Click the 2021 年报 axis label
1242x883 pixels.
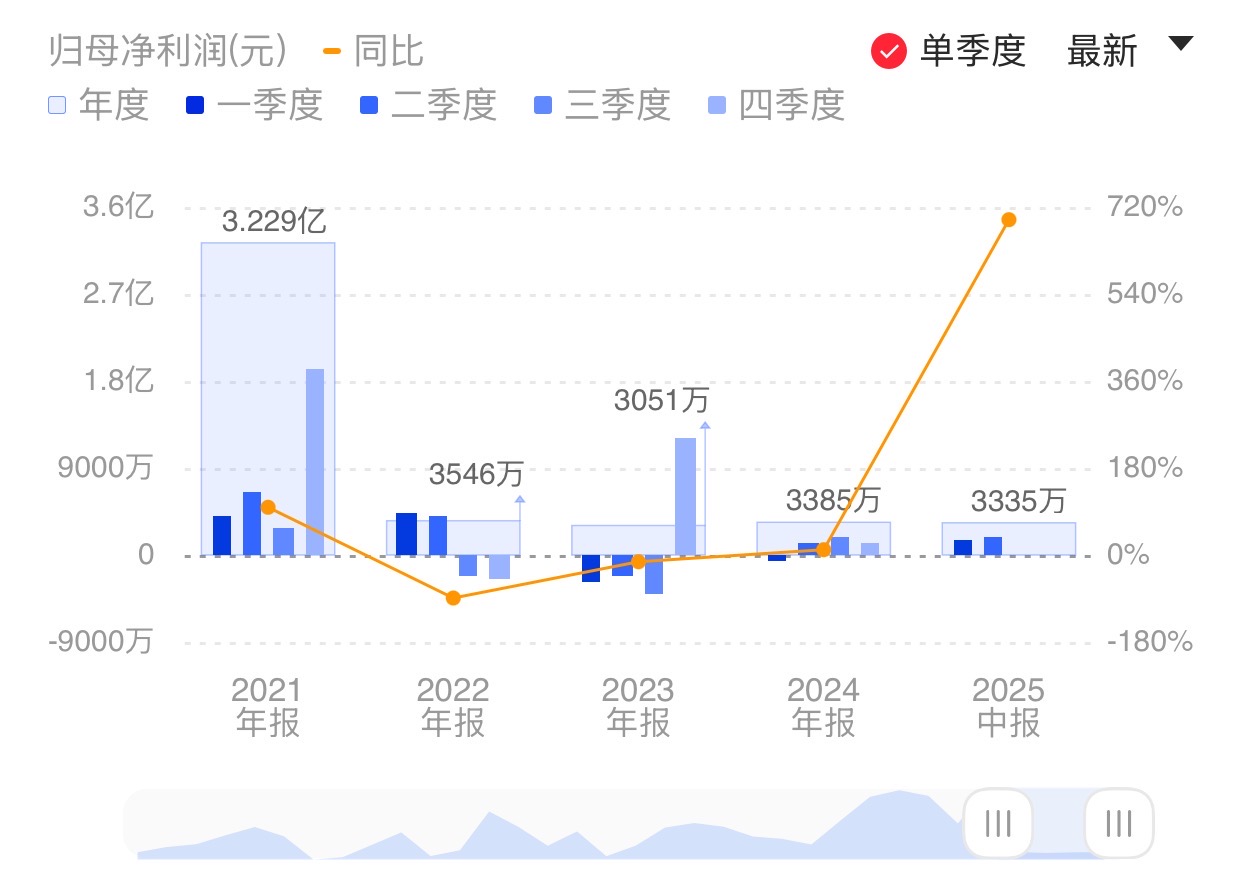click(x=267, y=706)
